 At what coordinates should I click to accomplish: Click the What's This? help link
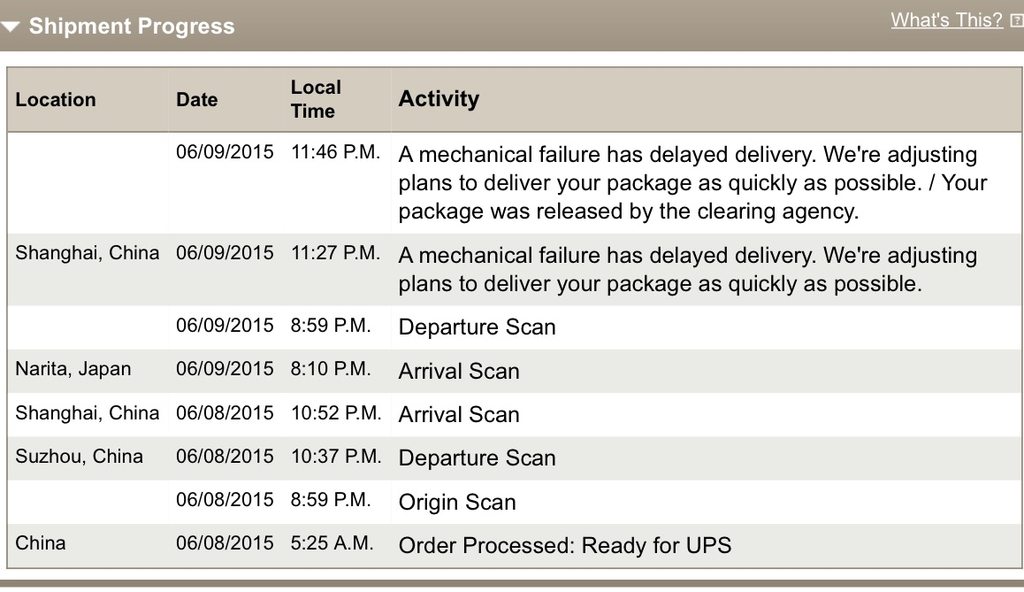point(946,20)
